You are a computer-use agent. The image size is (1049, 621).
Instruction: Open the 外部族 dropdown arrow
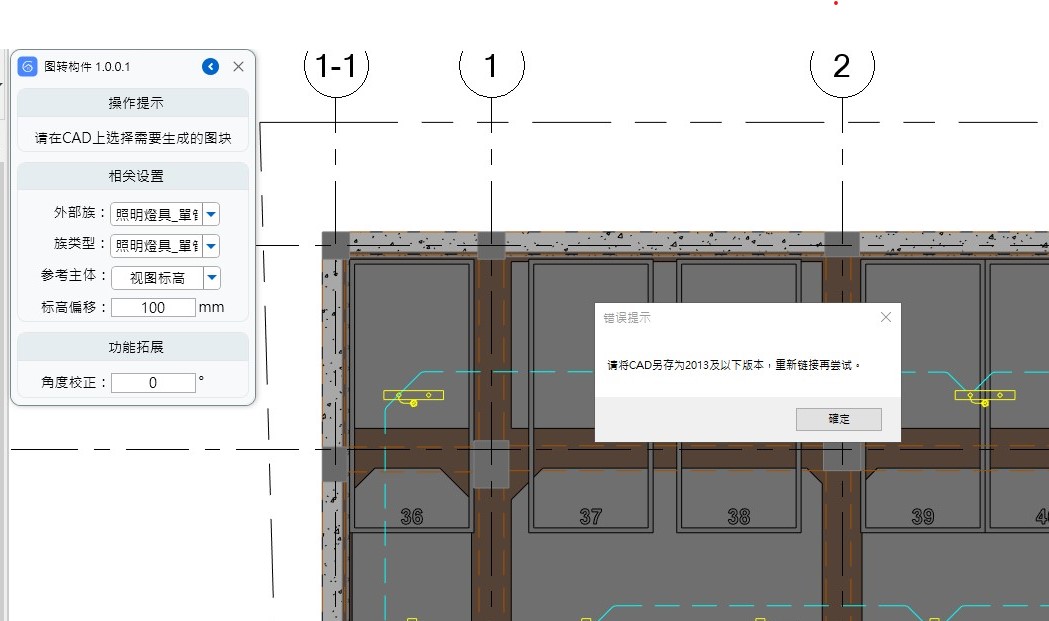click(211, 214)
